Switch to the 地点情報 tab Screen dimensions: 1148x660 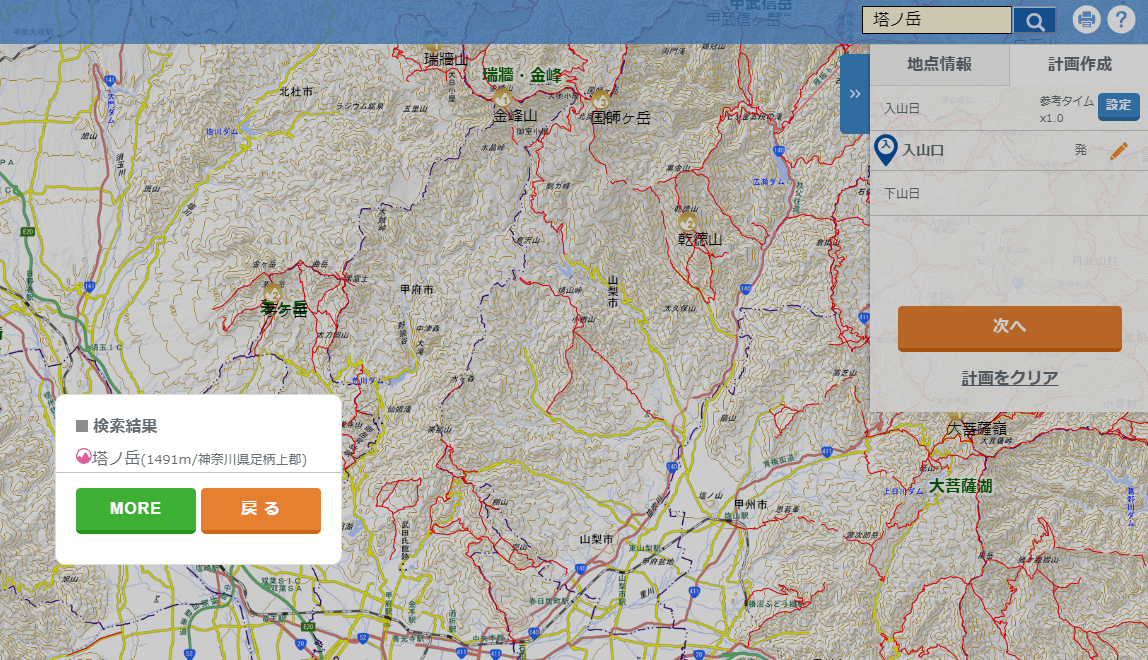(x=939, y=65)
